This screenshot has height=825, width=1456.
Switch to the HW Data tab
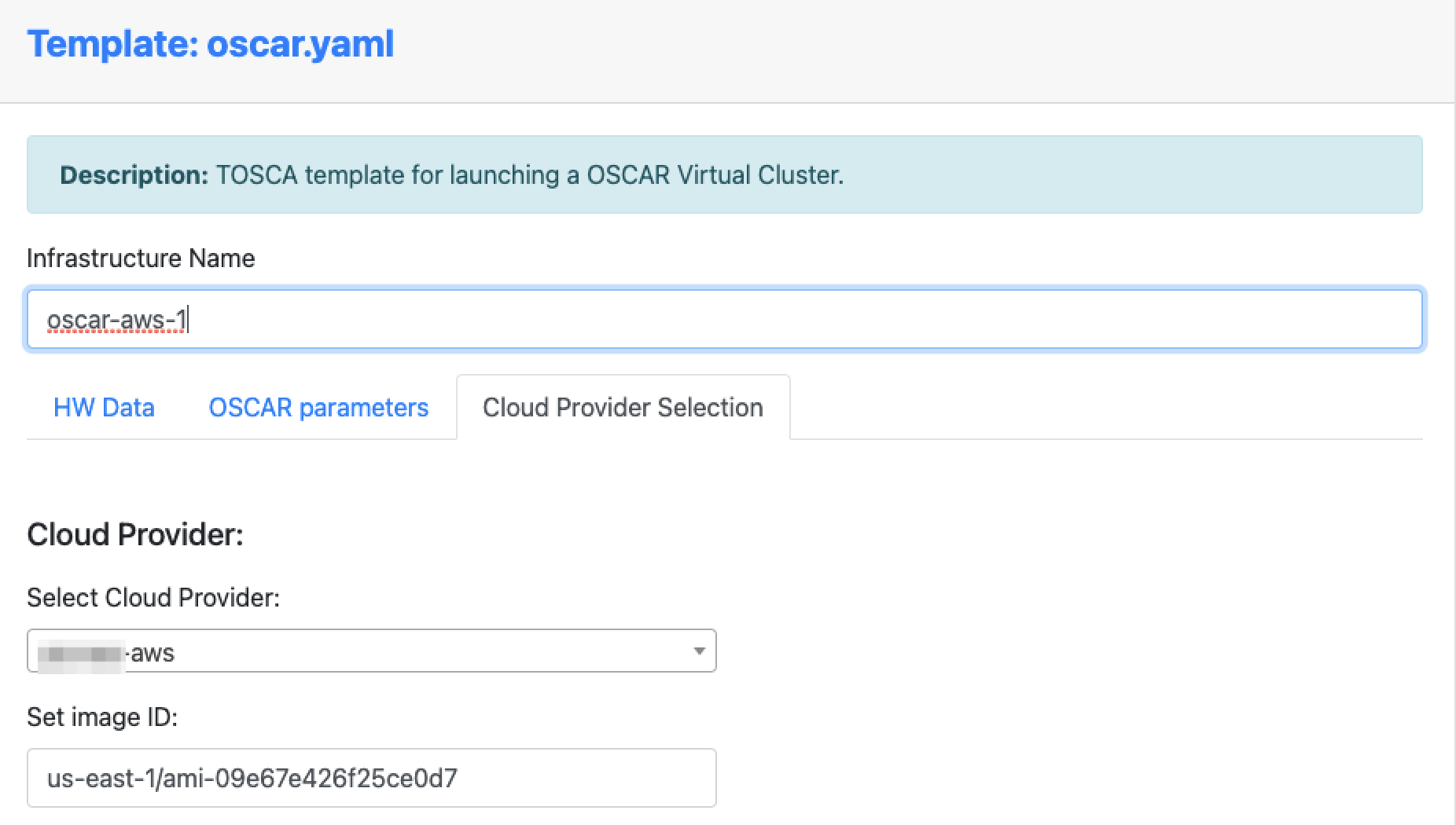pos(104,407)
